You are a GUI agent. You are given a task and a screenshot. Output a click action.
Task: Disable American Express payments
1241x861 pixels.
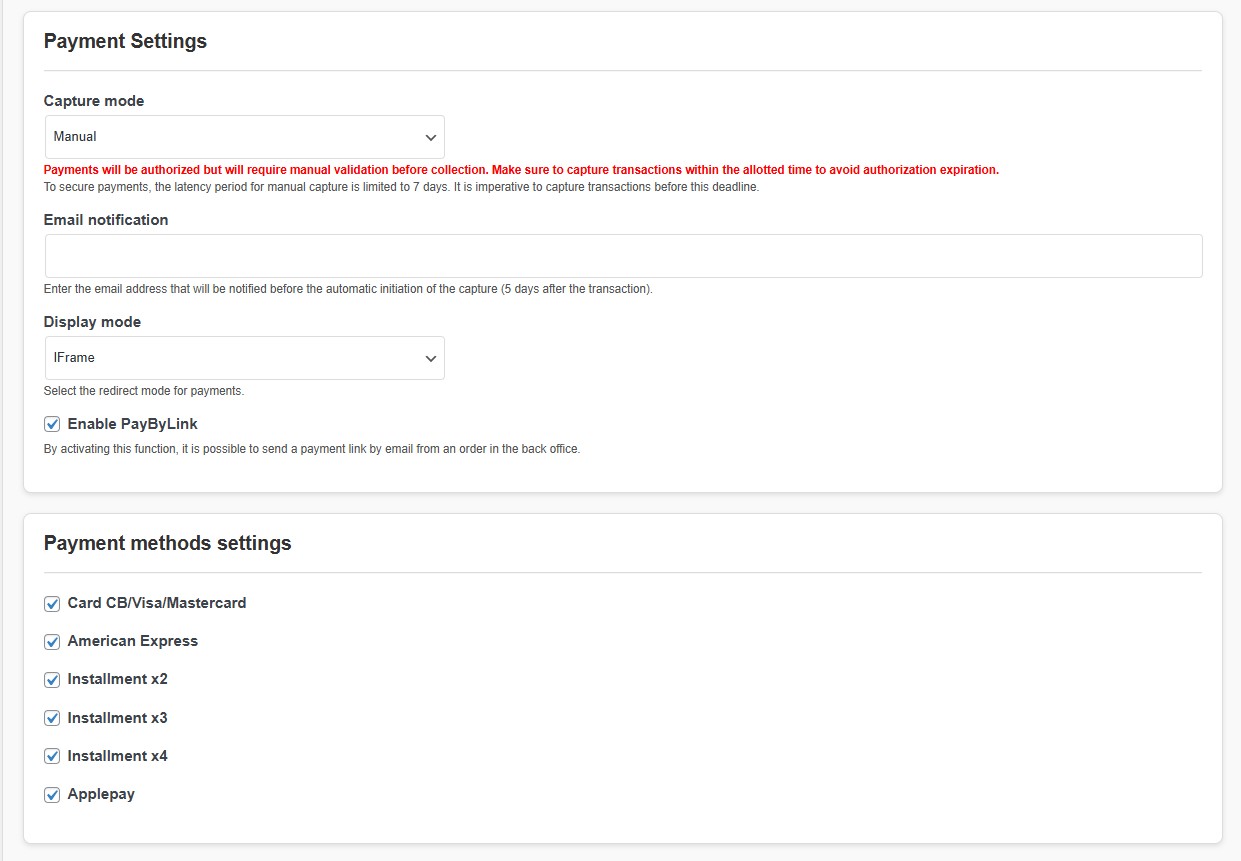51,641
